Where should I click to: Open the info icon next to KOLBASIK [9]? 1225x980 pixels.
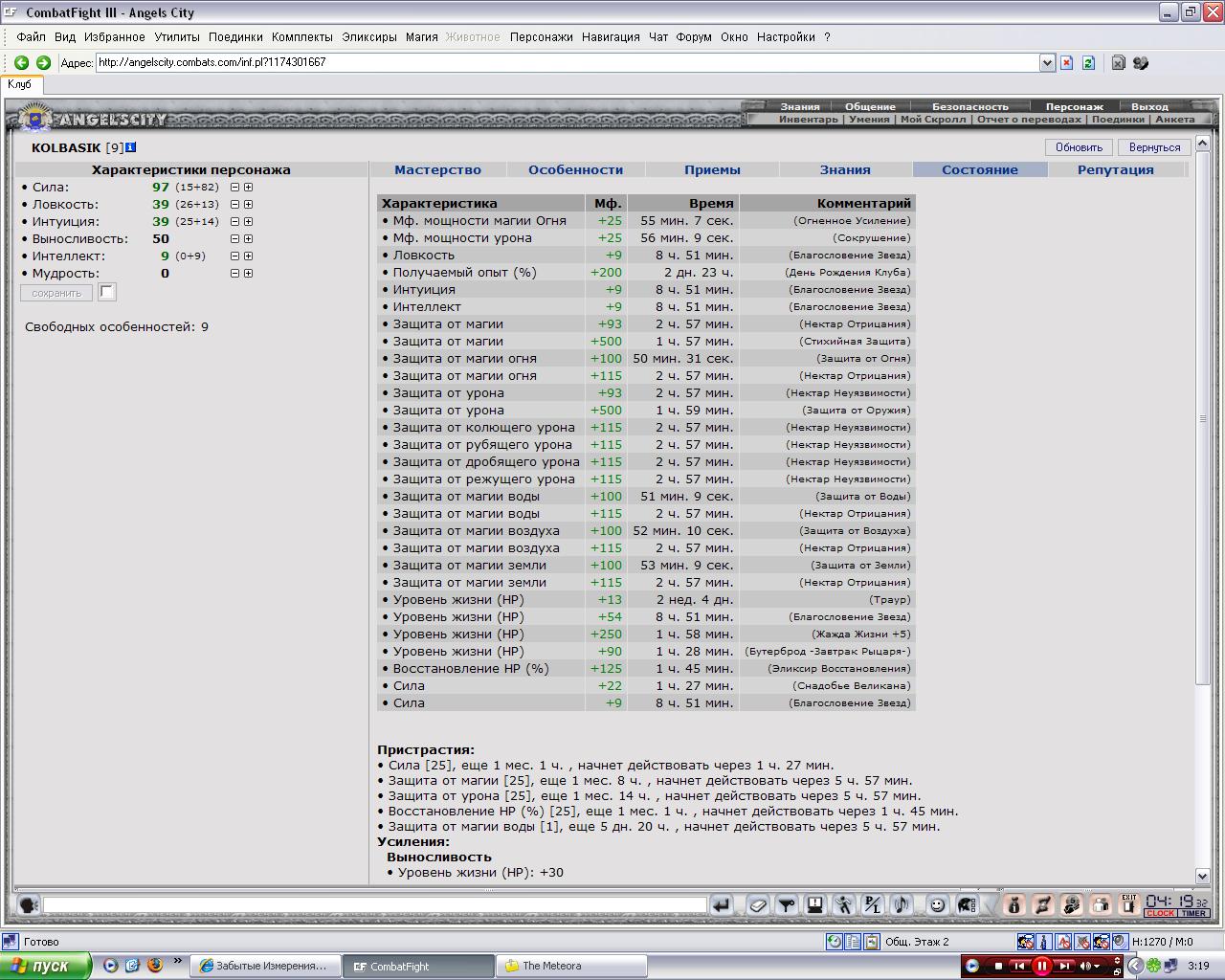(131, 147)
